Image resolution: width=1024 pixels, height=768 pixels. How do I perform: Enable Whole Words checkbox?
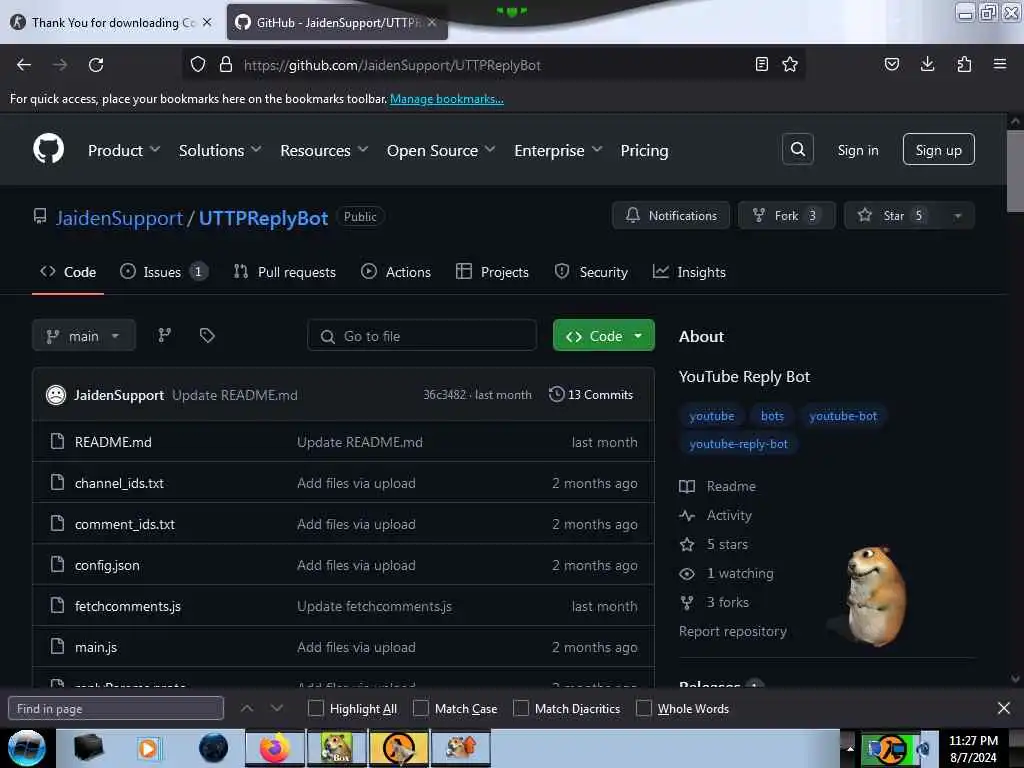pos(643,708)
